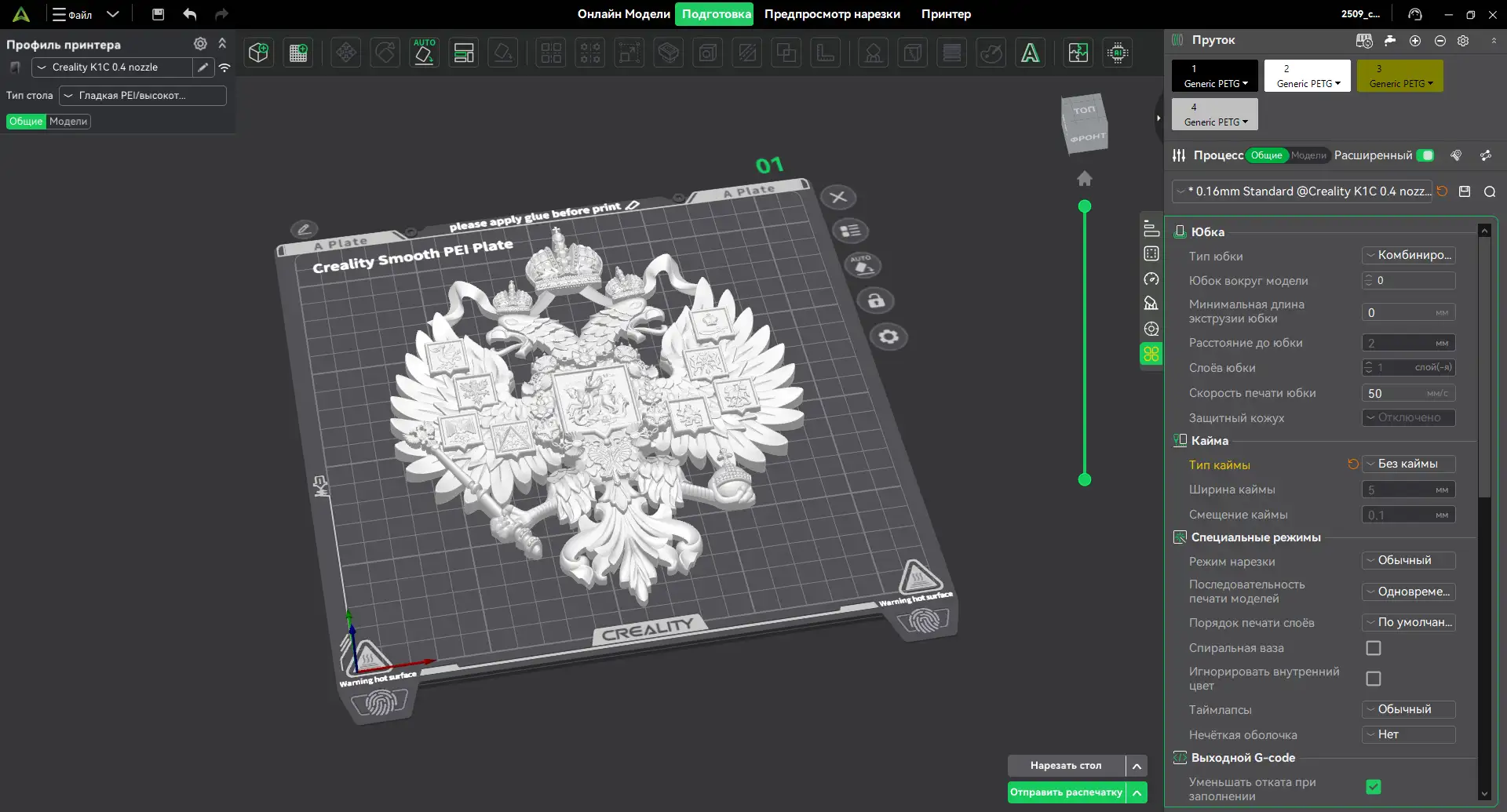
Task: Remove a filament with minus icon
Action: [1440, 41]
